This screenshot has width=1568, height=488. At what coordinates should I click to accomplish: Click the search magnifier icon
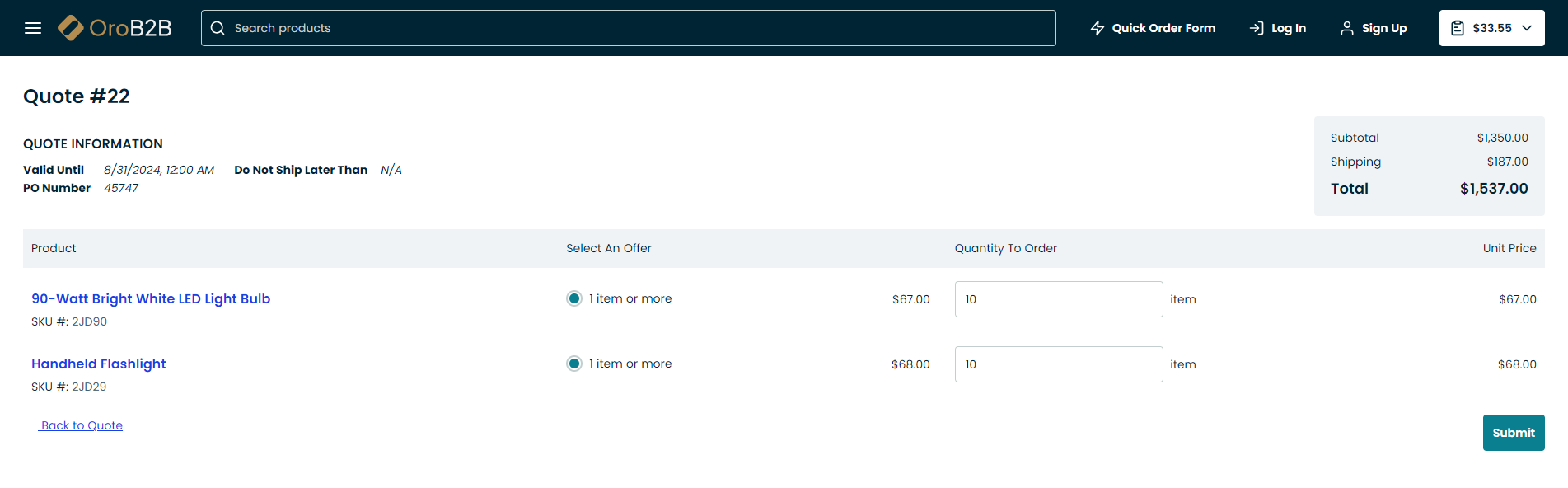[218, 28]
